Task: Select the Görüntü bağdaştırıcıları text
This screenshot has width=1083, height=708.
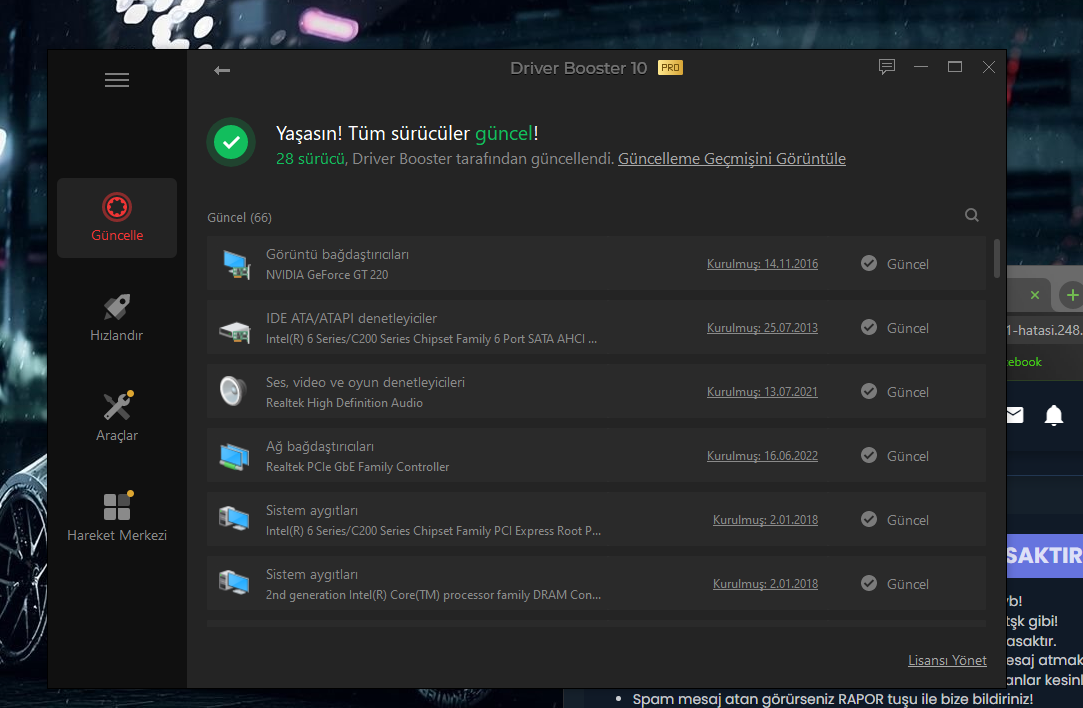Action: [x=337, y=254]
